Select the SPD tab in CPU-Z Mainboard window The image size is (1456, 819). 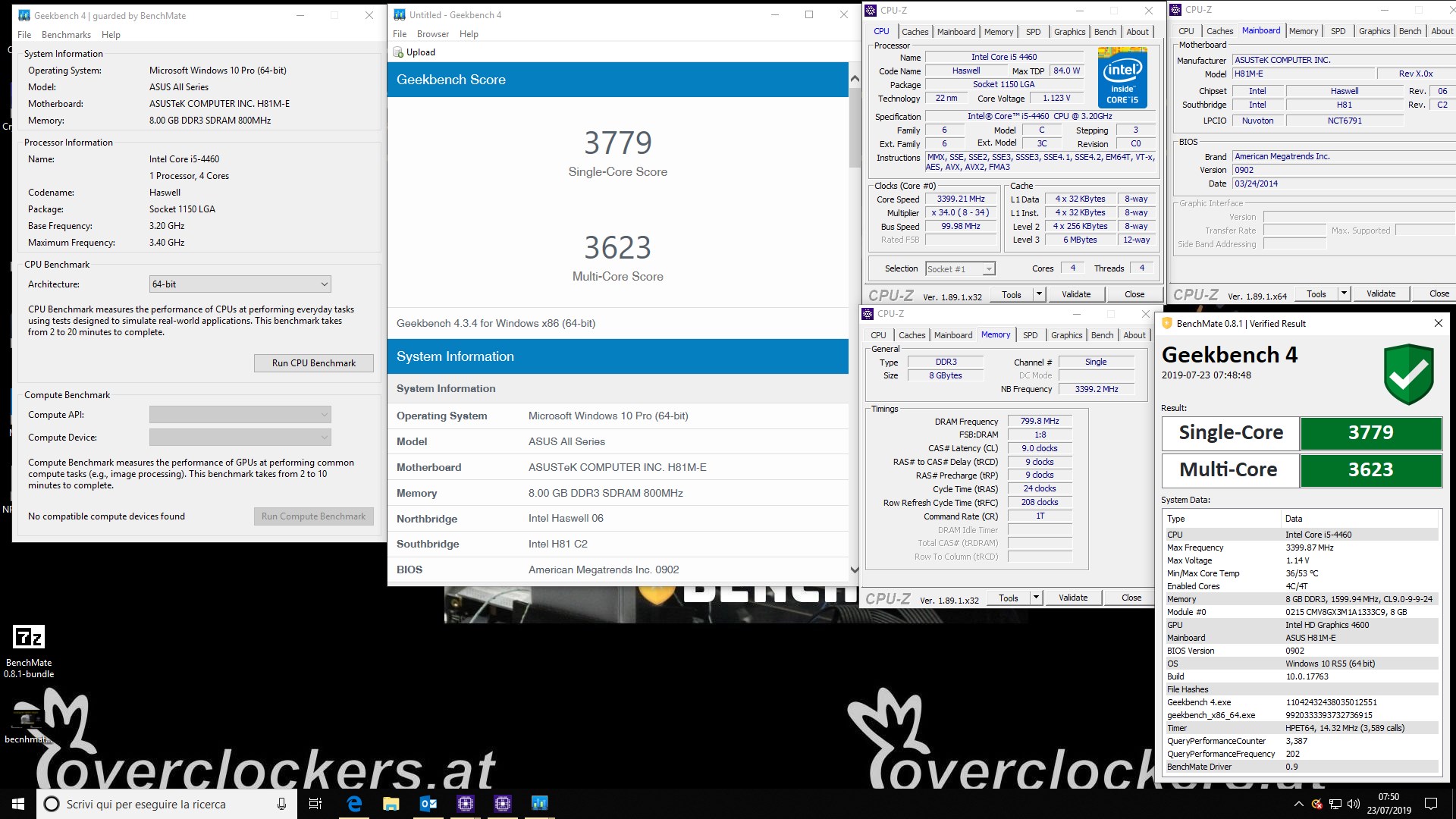[1338, 31]
